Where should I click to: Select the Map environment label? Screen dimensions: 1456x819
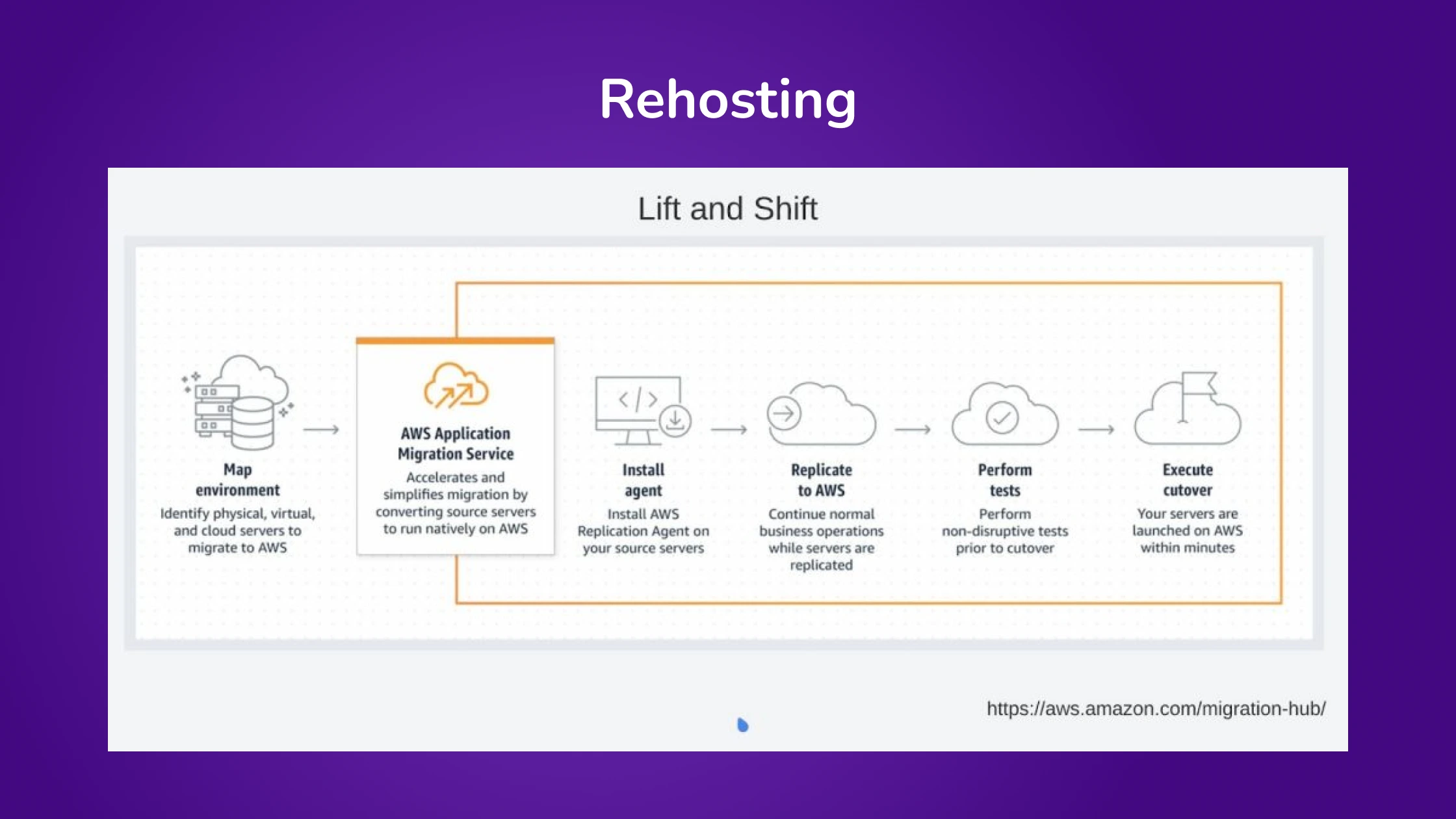238,480
